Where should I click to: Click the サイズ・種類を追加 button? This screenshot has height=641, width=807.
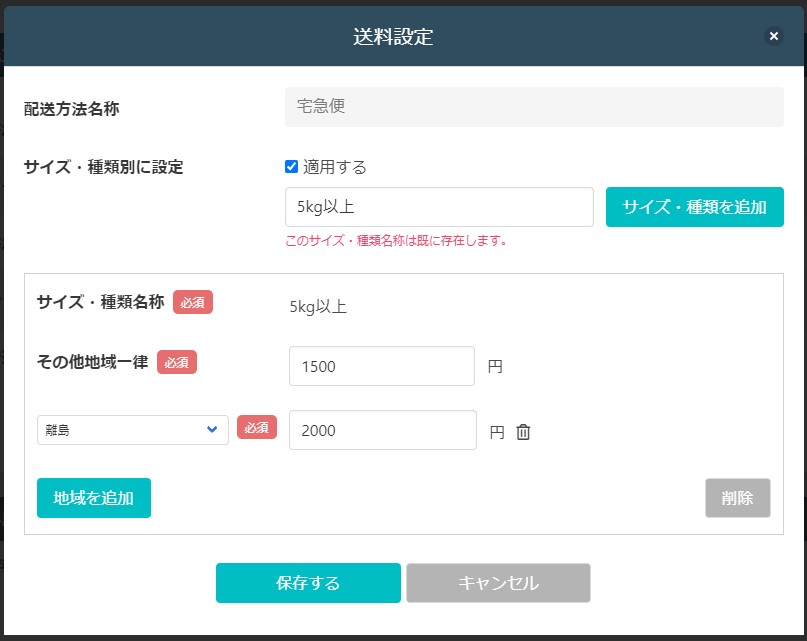(x=694, y=207)
